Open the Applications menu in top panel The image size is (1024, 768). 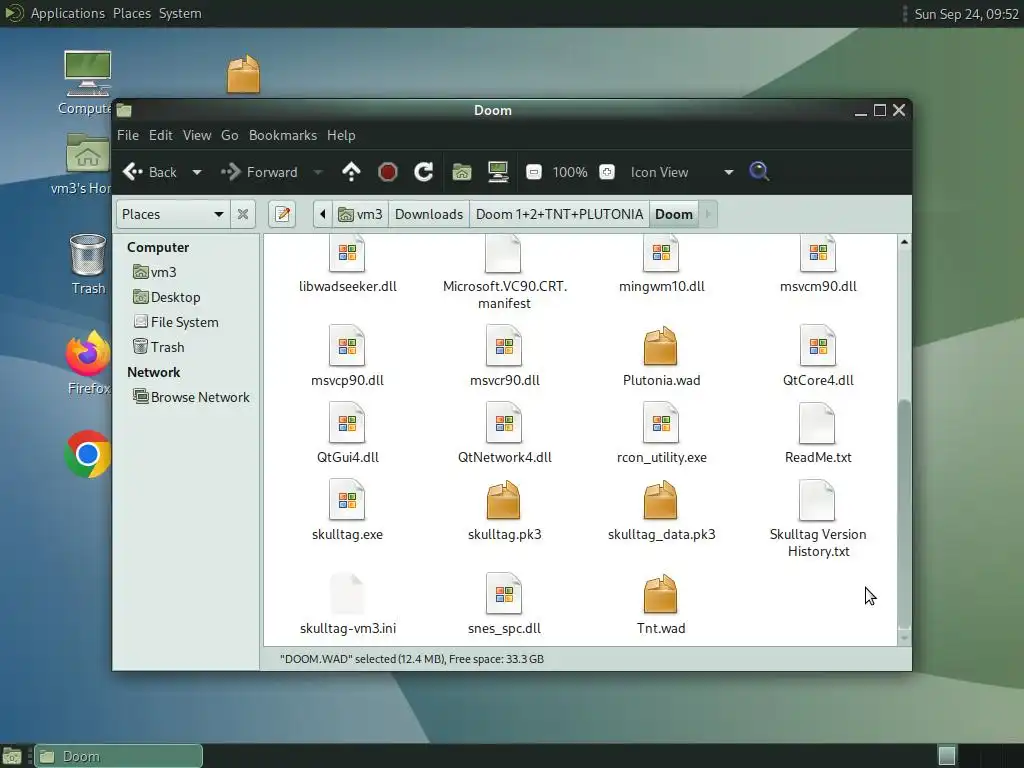tap(67, 13)
